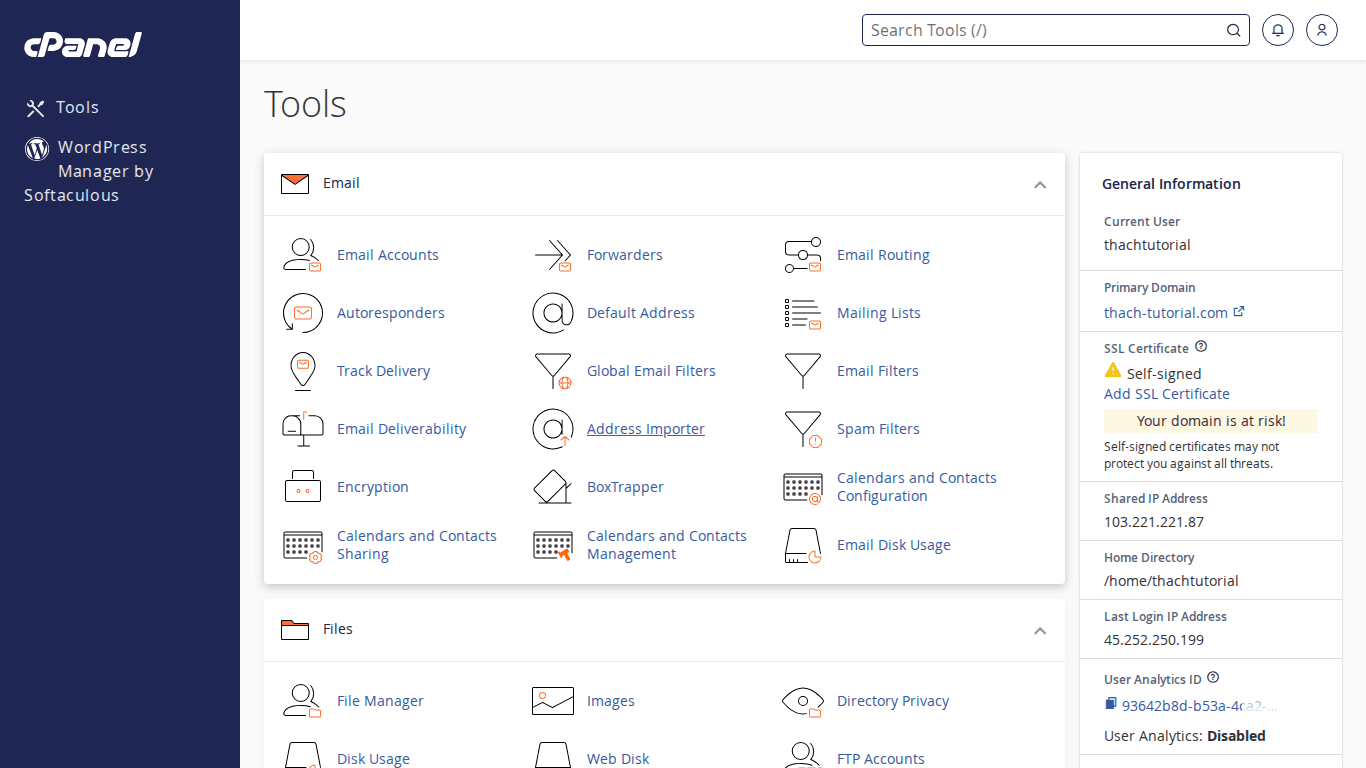Open the user account icon
The width and height of the screenshot is (1366, 768).
click(x=1322, y=30)
